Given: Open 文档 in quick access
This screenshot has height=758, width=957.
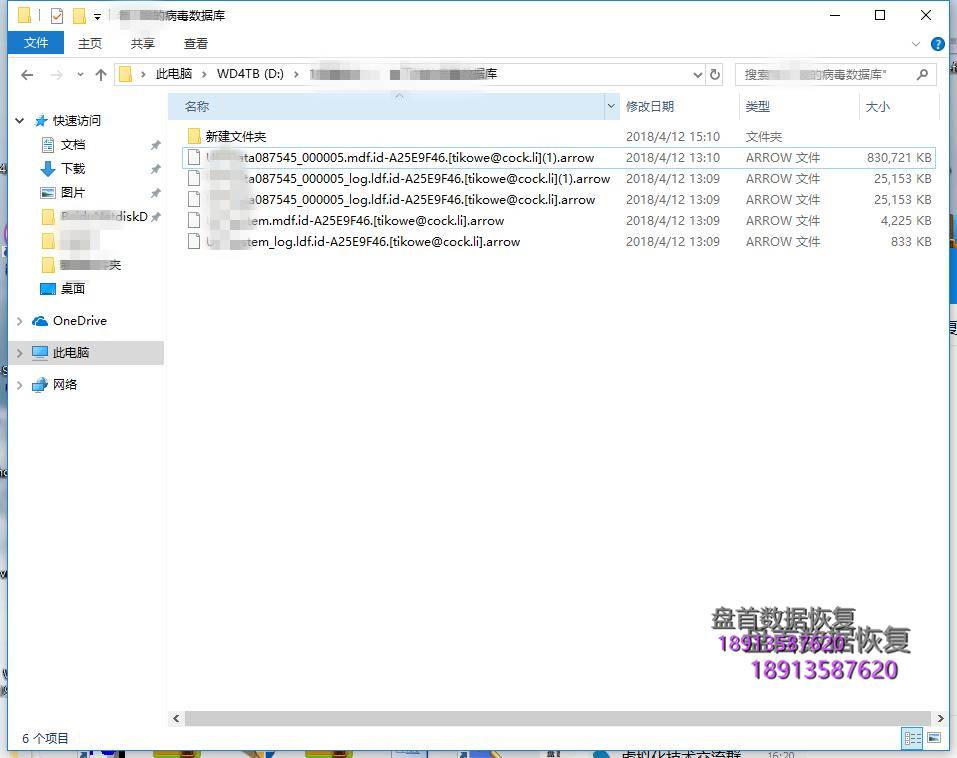Looking at the screenshot, I should point(73,145).
